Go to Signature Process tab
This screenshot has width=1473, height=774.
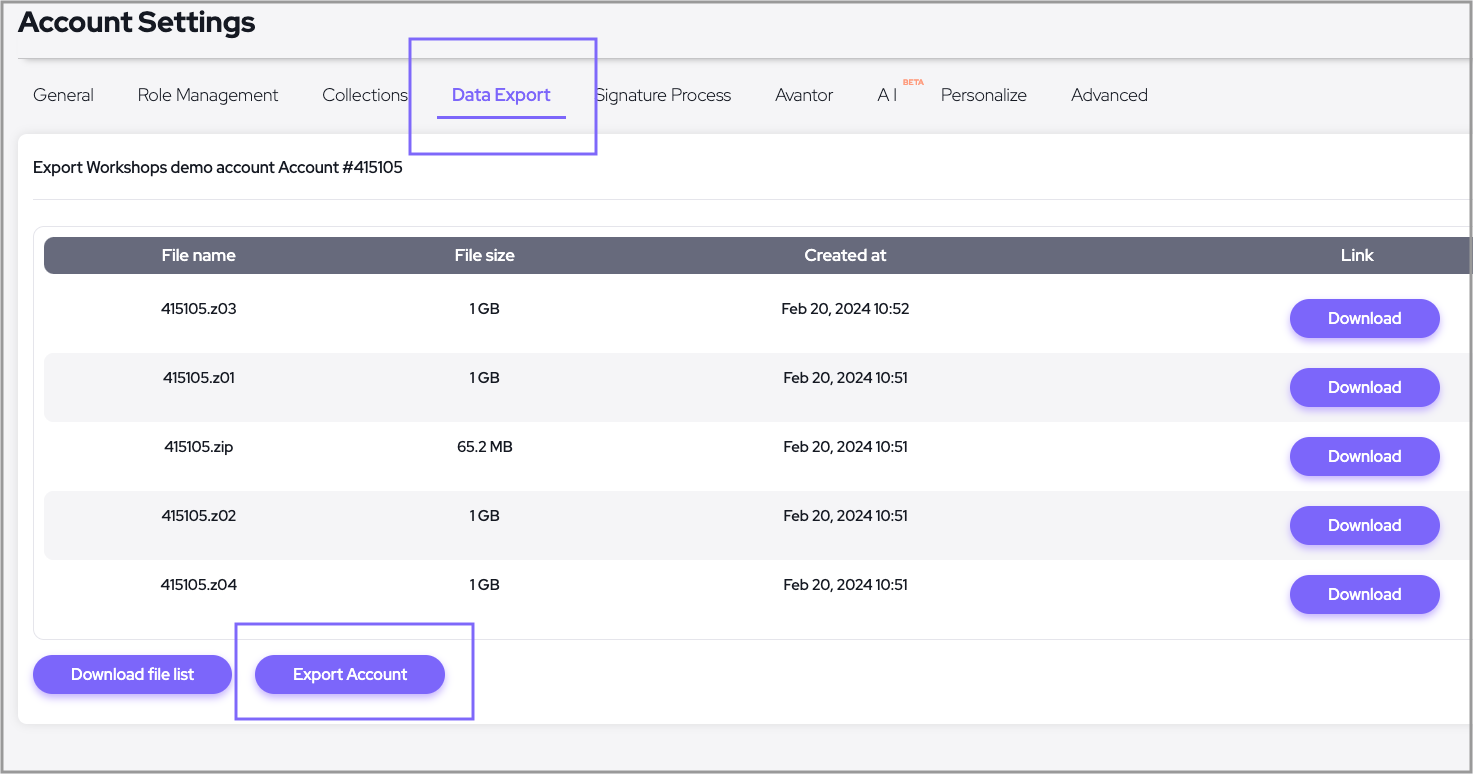(x=664, y=95)
